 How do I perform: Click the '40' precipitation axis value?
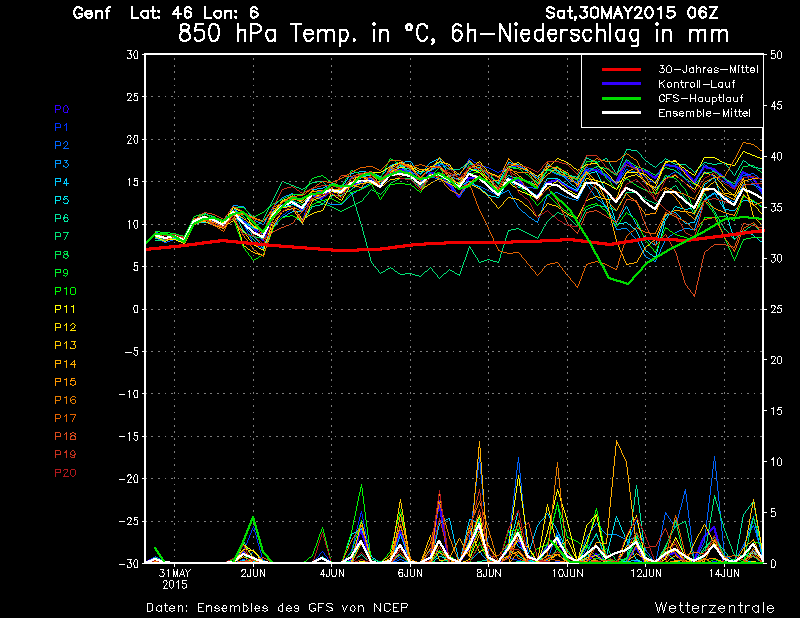point(776,157)
